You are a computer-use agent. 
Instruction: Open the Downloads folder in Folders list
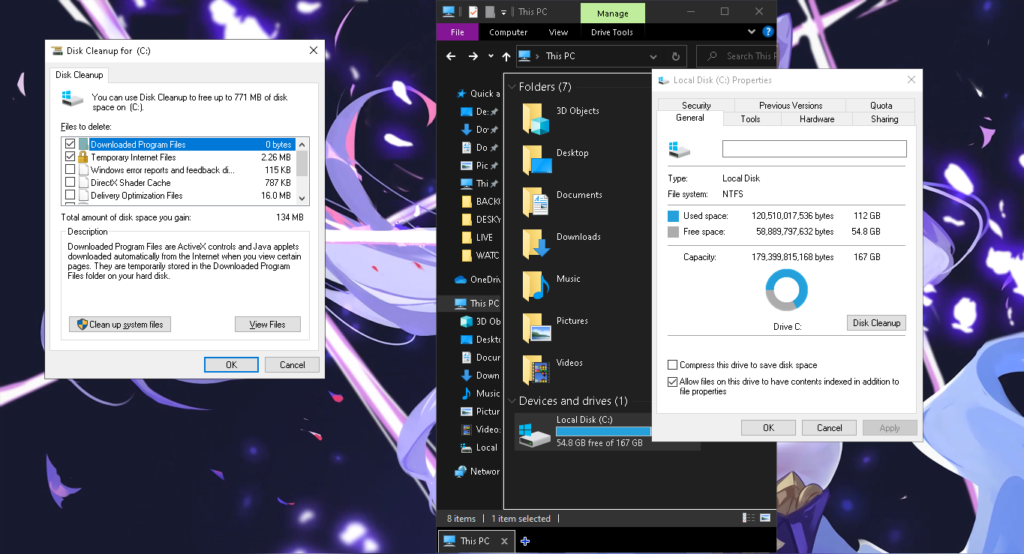pyautogui.click(x=536, y=244)
